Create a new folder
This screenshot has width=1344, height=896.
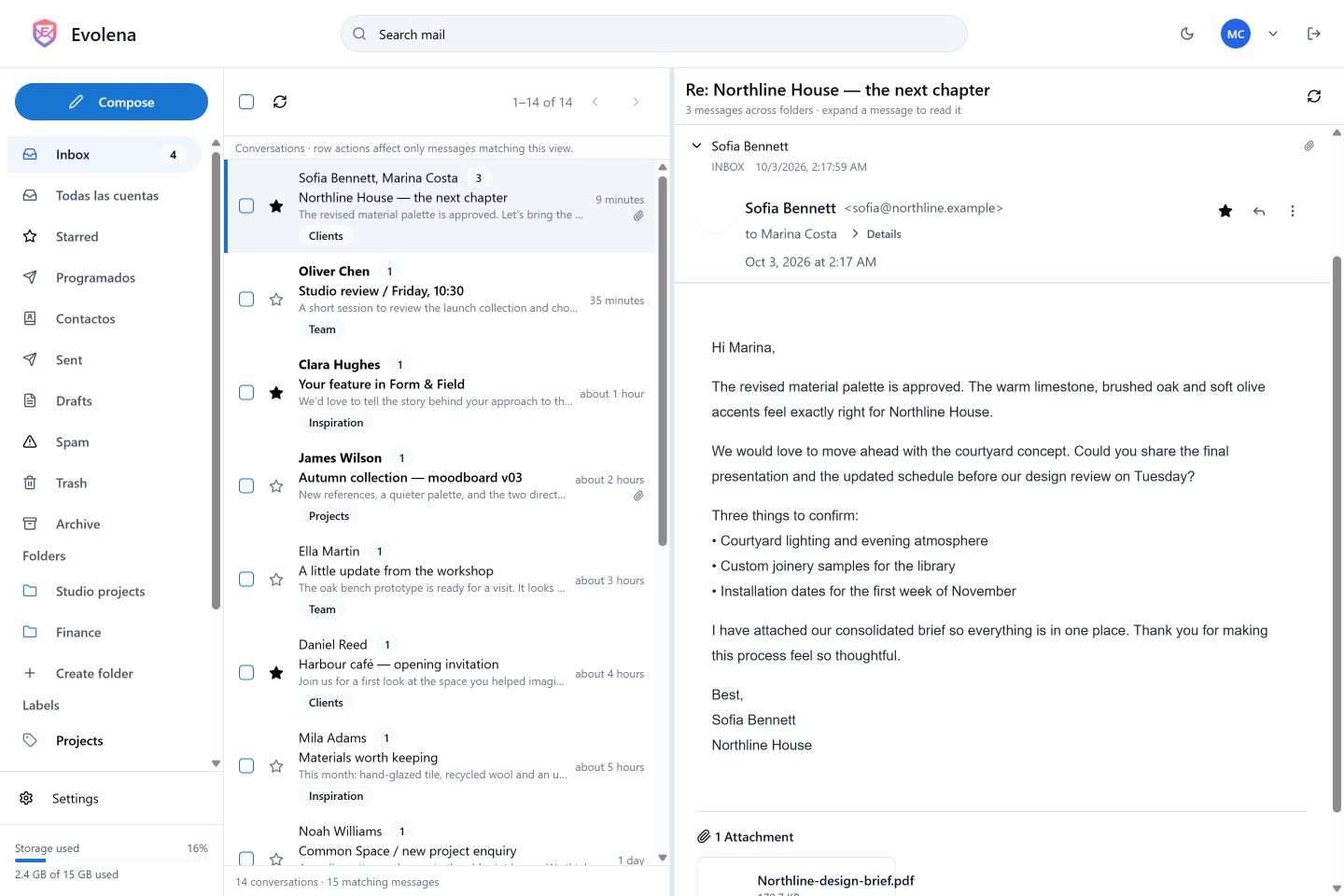pyautogui.click(x=105, y=674)
